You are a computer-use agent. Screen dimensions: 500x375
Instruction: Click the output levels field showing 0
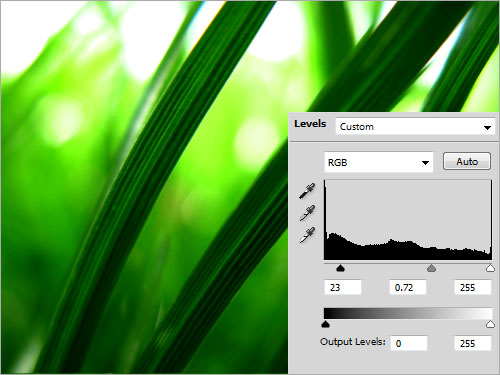[409, 343]
